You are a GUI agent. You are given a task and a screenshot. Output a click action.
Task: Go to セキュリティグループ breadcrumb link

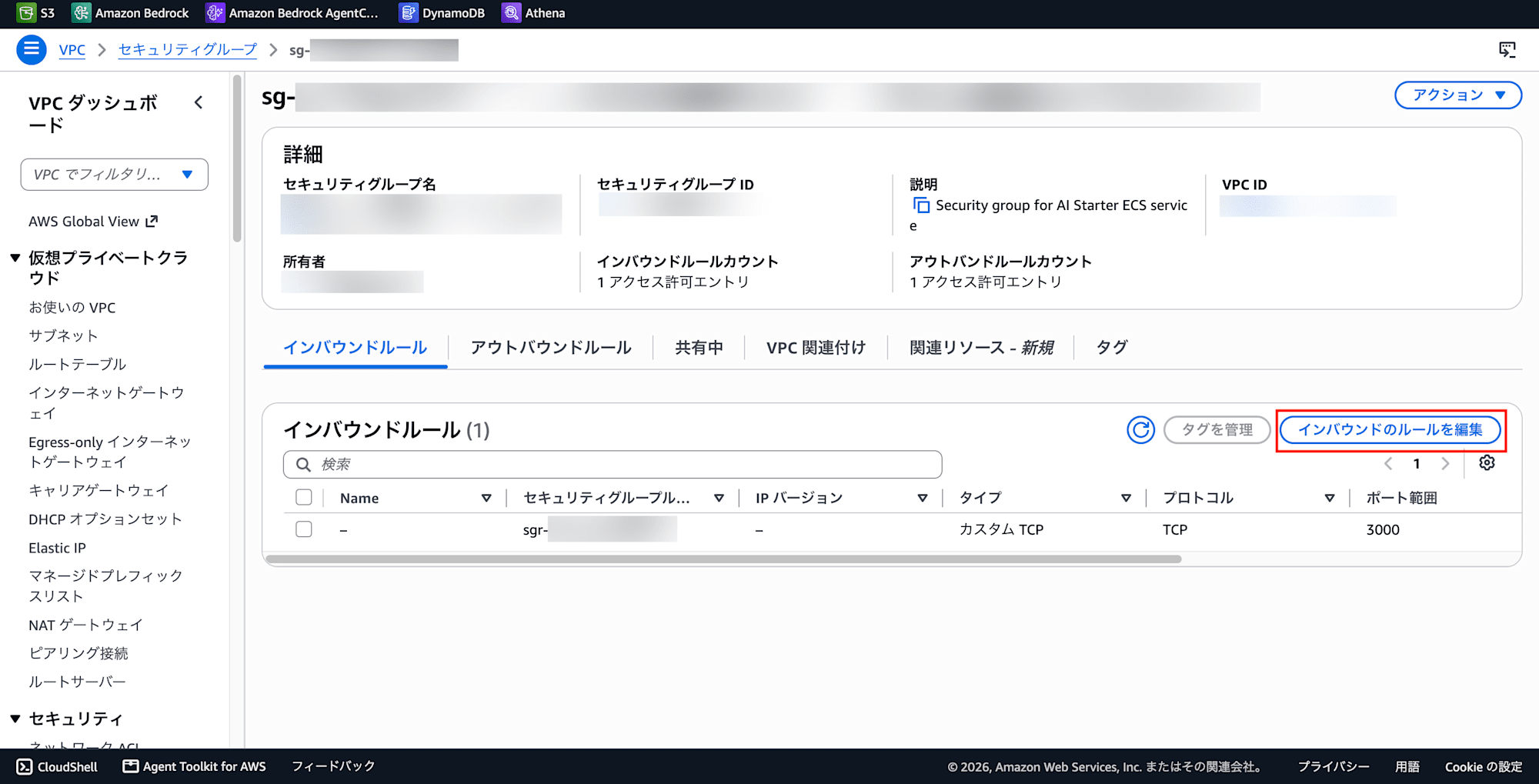coord(188,50)
